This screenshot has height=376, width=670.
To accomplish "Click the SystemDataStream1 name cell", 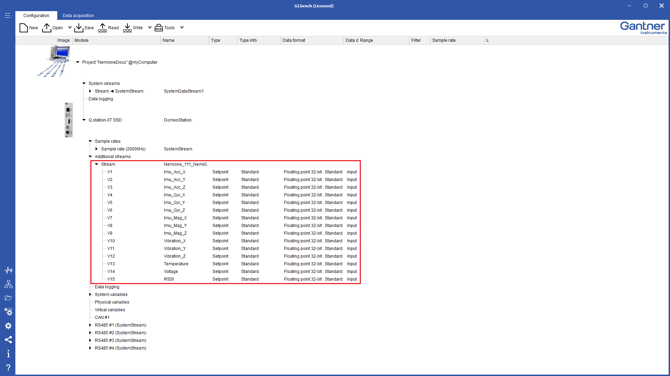I will click(x=184, y=91).
